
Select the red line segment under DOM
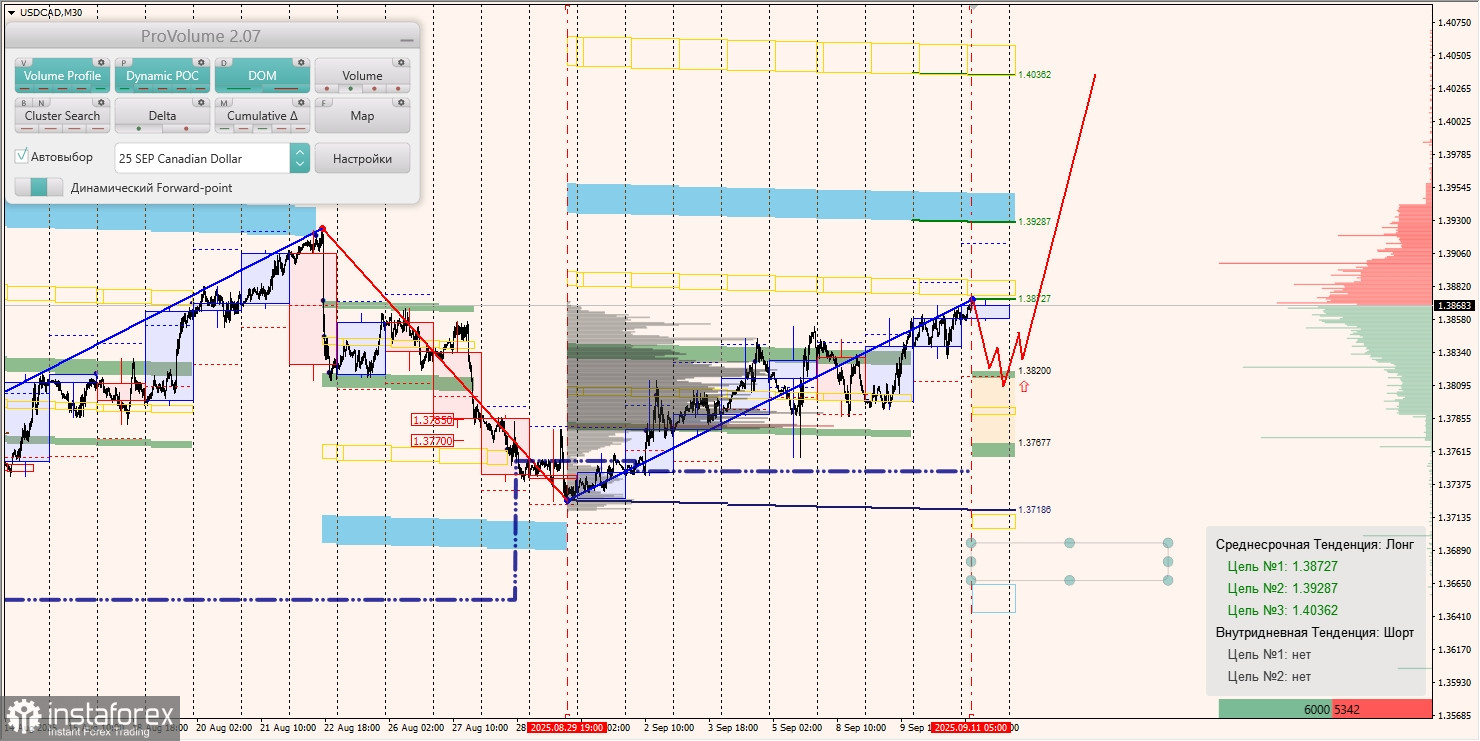point(286,88)
